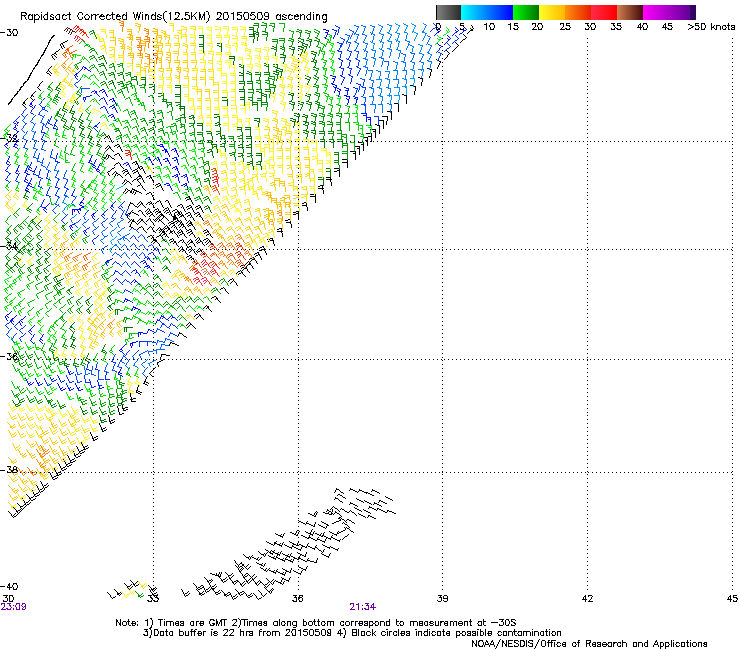Click the longitude label 39

coord(442,599)
